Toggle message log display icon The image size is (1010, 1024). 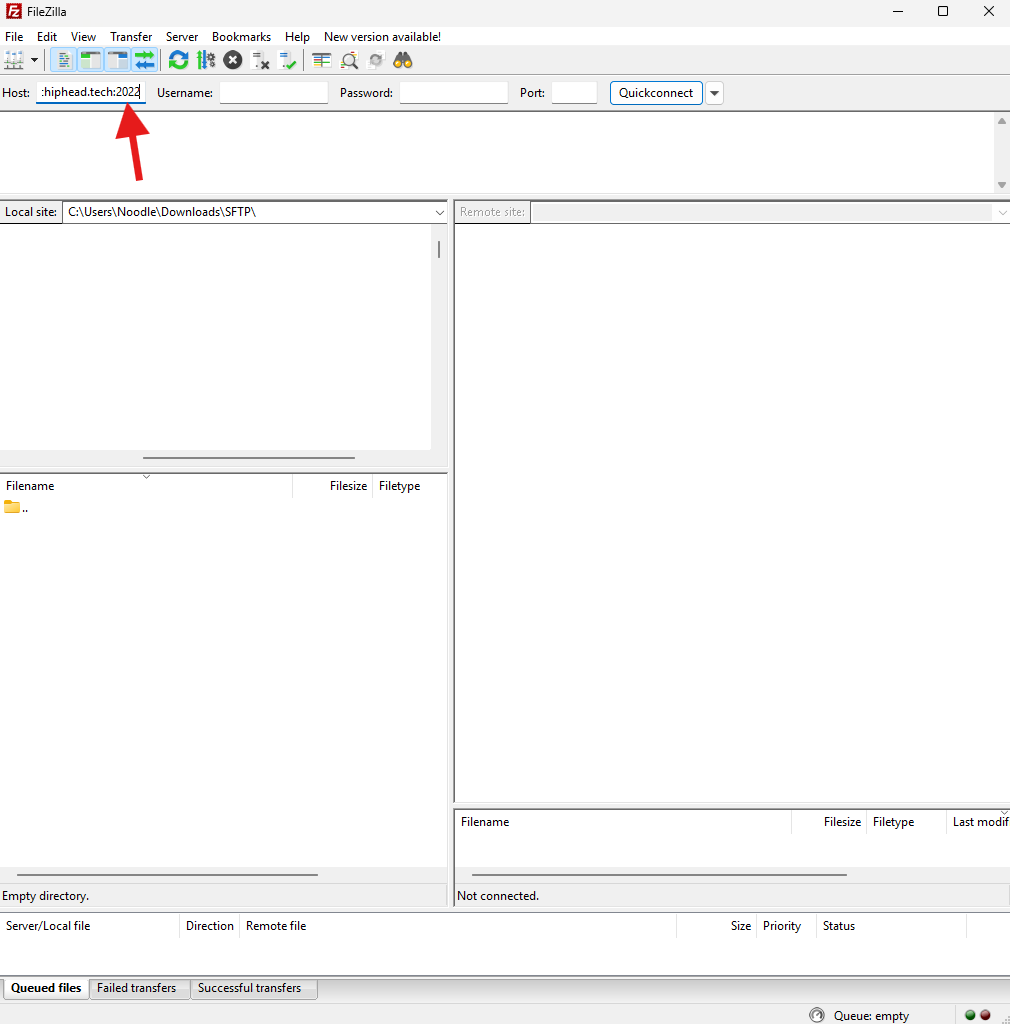coord(63,61)
